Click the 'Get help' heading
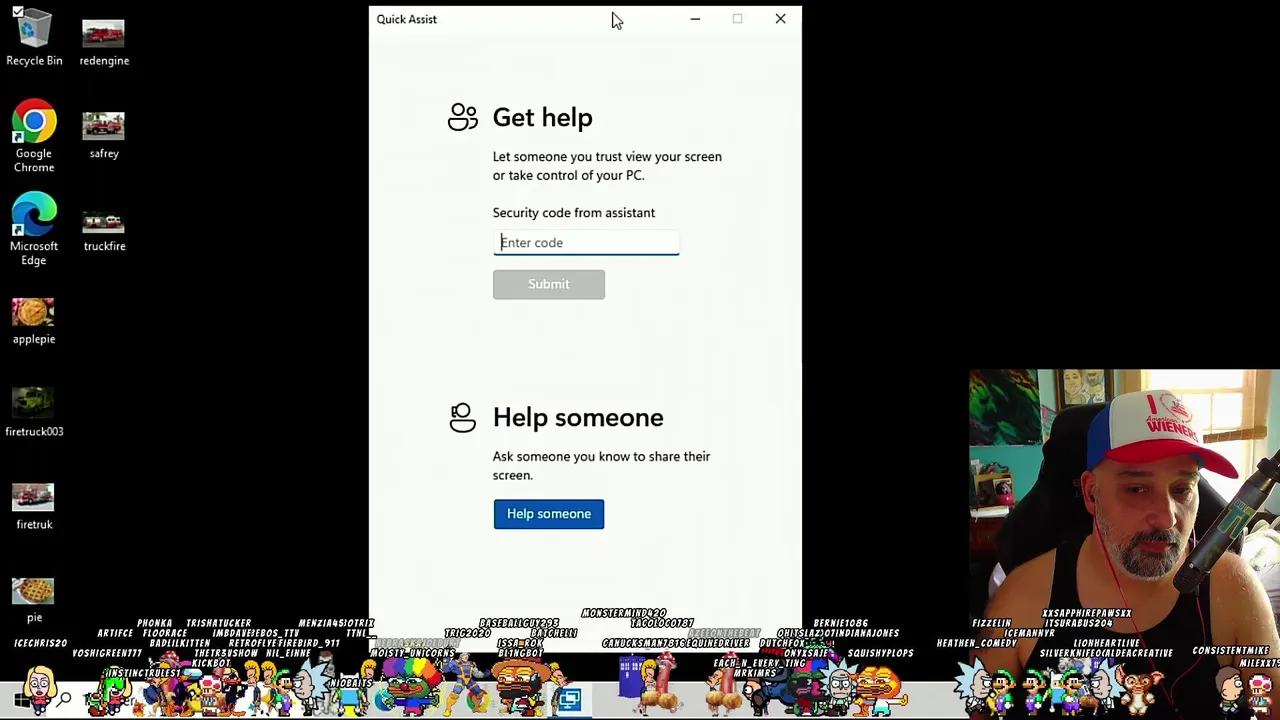This screenshot has width=1280, height=720. coord(543,118)
